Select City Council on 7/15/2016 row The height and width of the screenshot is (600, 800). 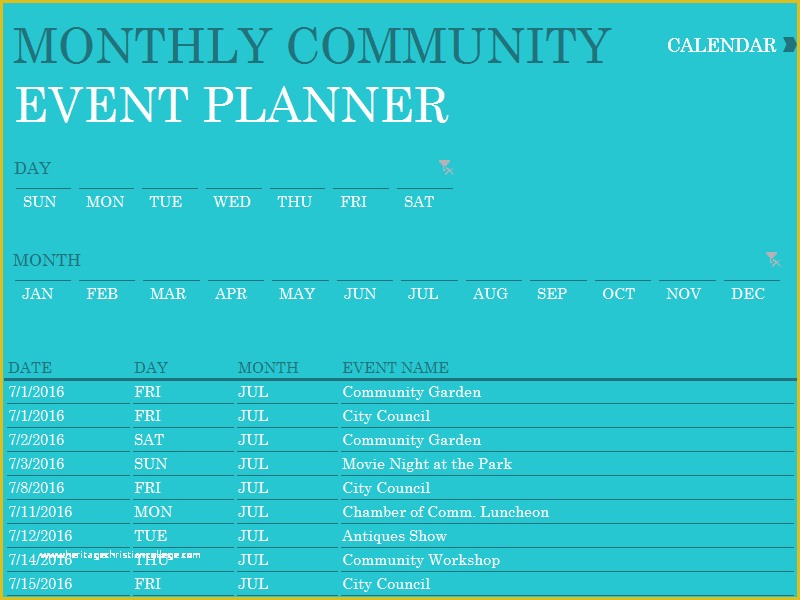[567, 584]
